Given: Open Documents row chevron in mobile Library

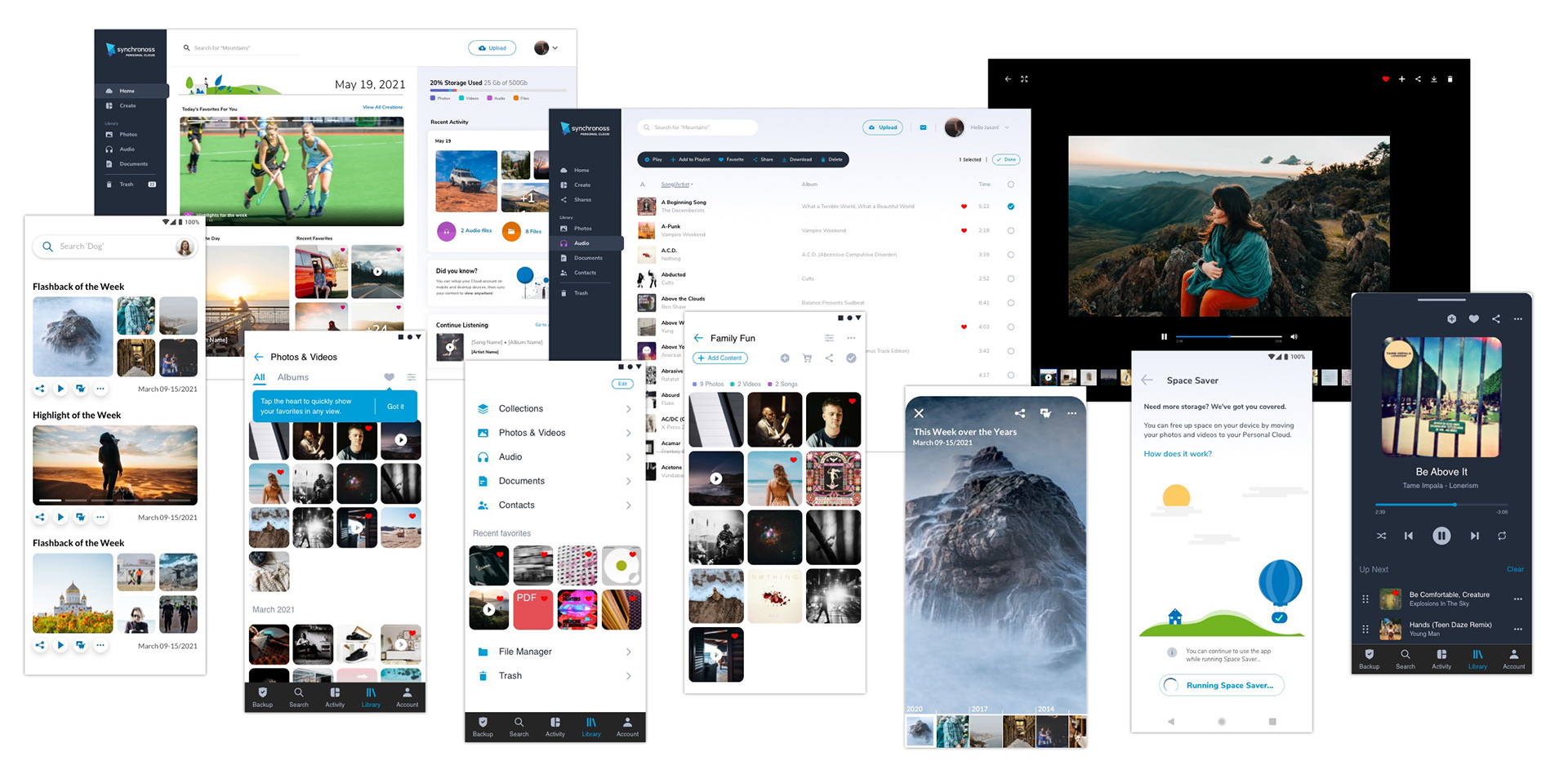Looking at the screenshot, I should [x=628, y=481].
